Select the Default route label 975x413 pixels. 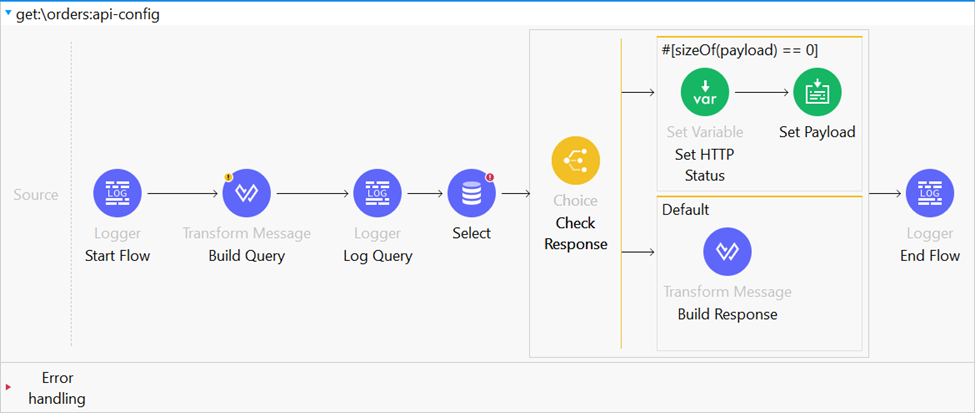pos(685,210)
